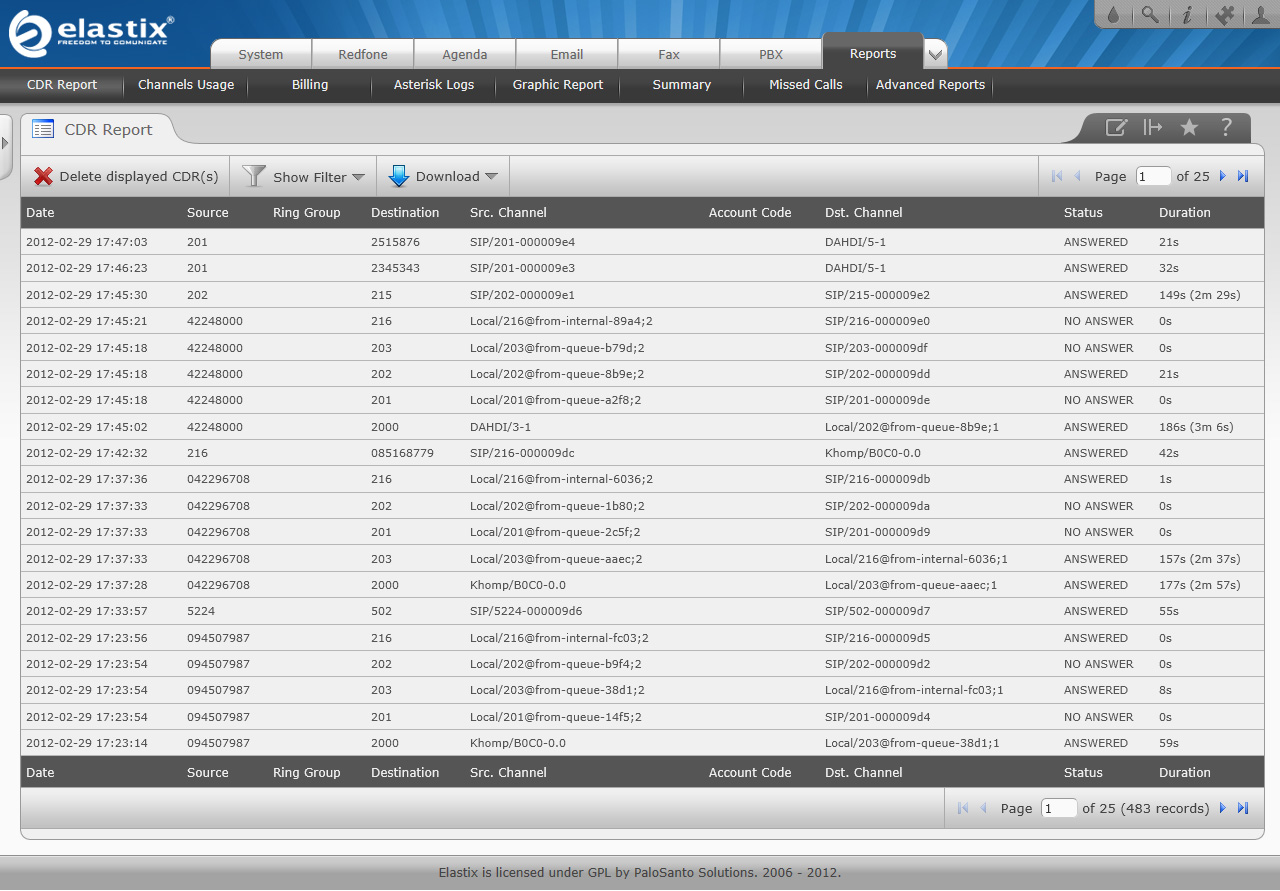Click the arrow panel toggle icon beside star
Image resolution: width=1280 pixels, height=891 pixels.
1153,127
